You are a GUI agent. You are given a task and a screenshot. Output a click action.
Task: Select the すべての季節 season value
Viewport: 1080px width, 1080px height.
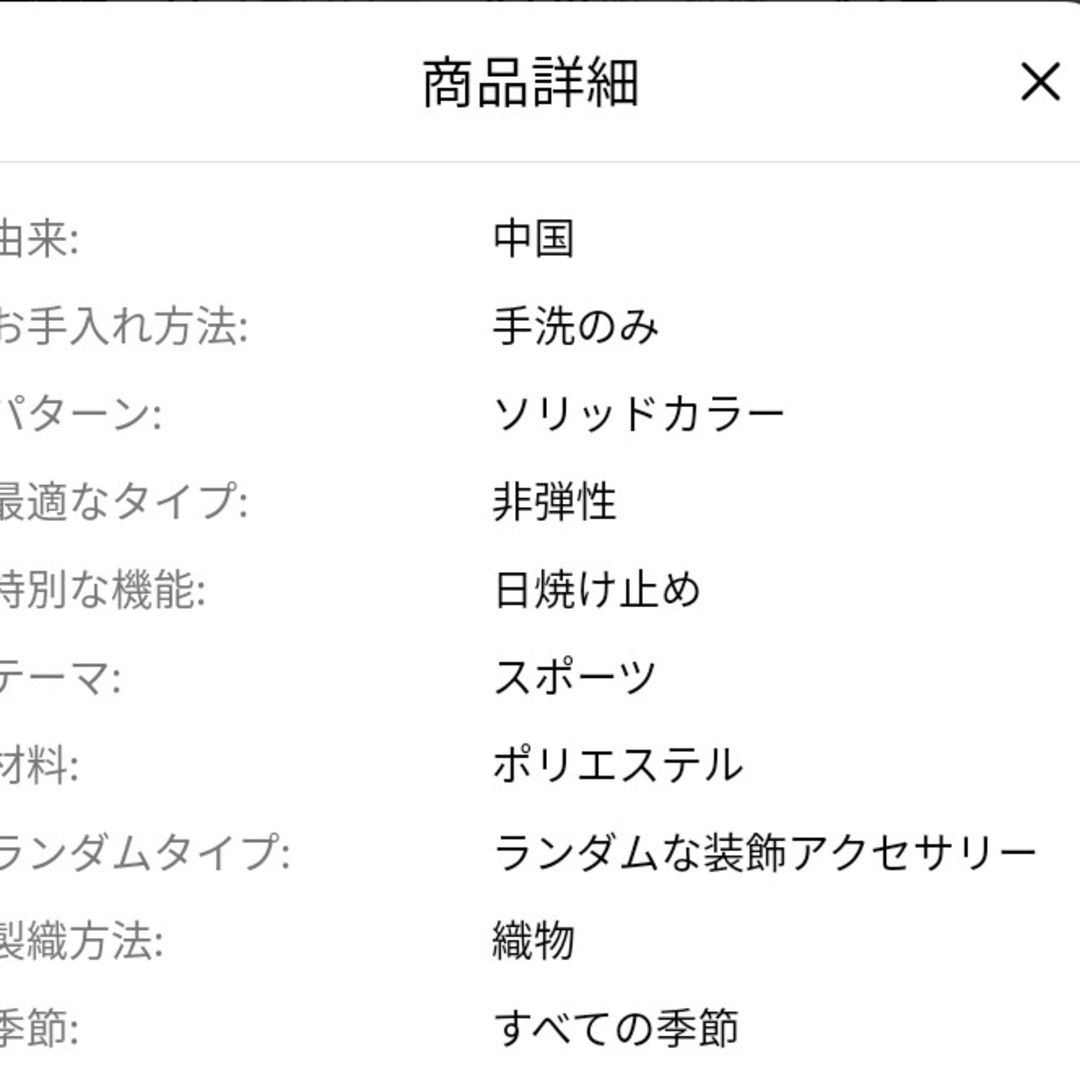click(616, 1028)
